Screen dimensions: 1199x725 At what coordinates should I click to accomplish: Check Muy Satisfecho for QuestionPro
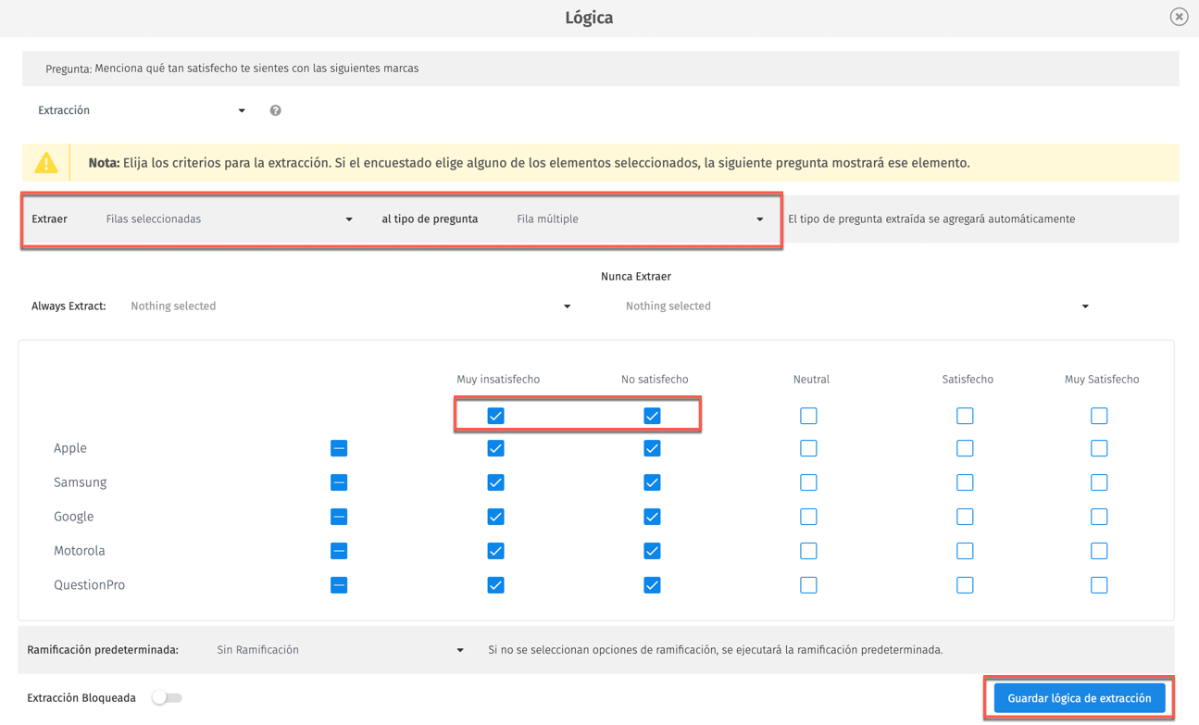1099,585
